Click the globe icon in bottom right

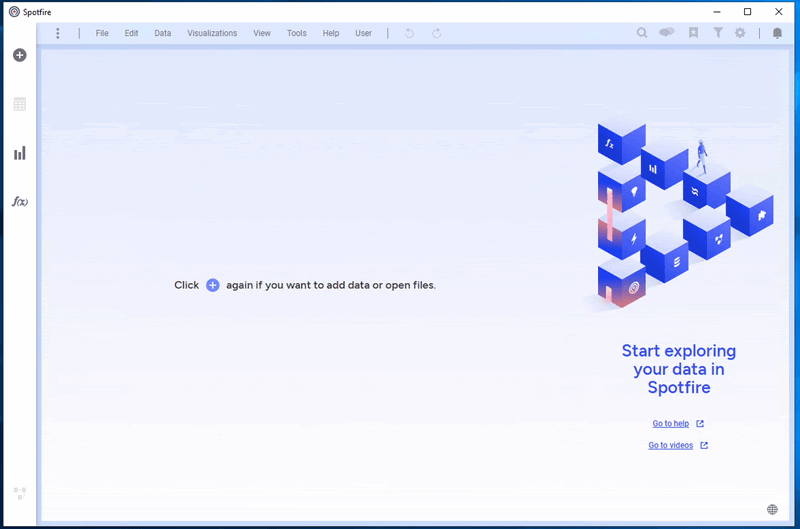(772, 509)
